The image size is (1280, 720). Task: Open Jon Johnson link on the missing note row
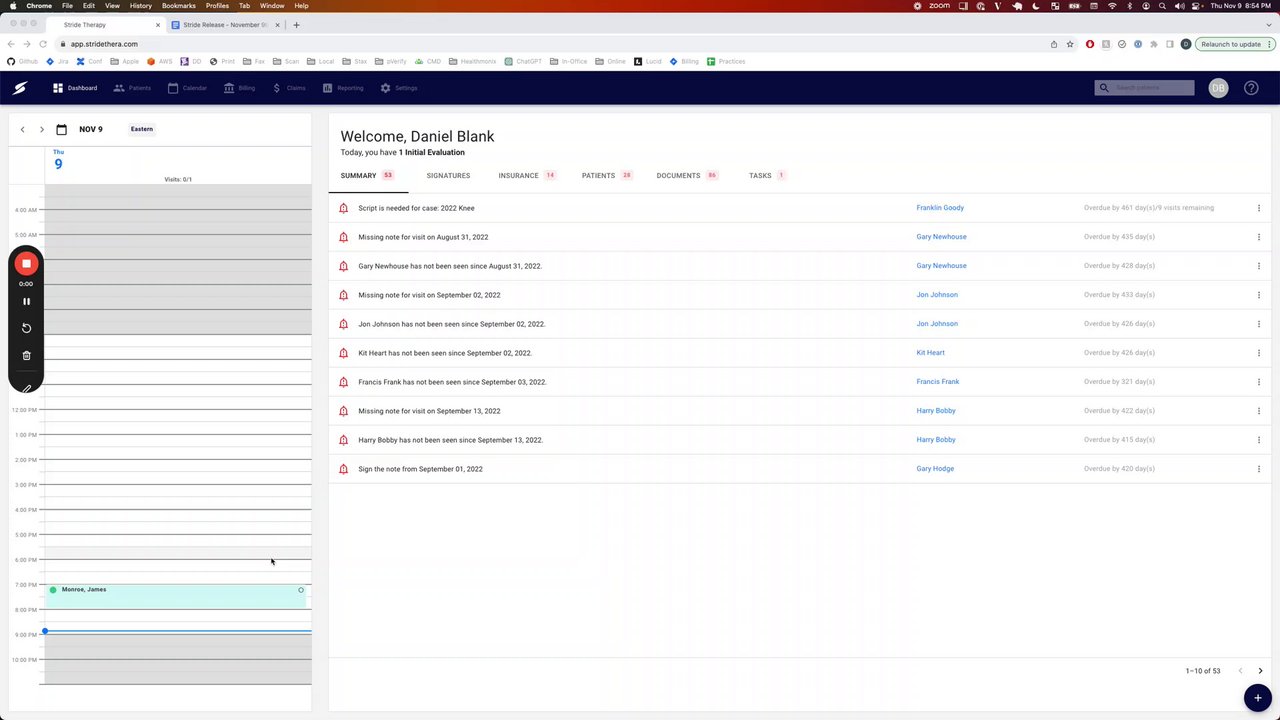937,295
